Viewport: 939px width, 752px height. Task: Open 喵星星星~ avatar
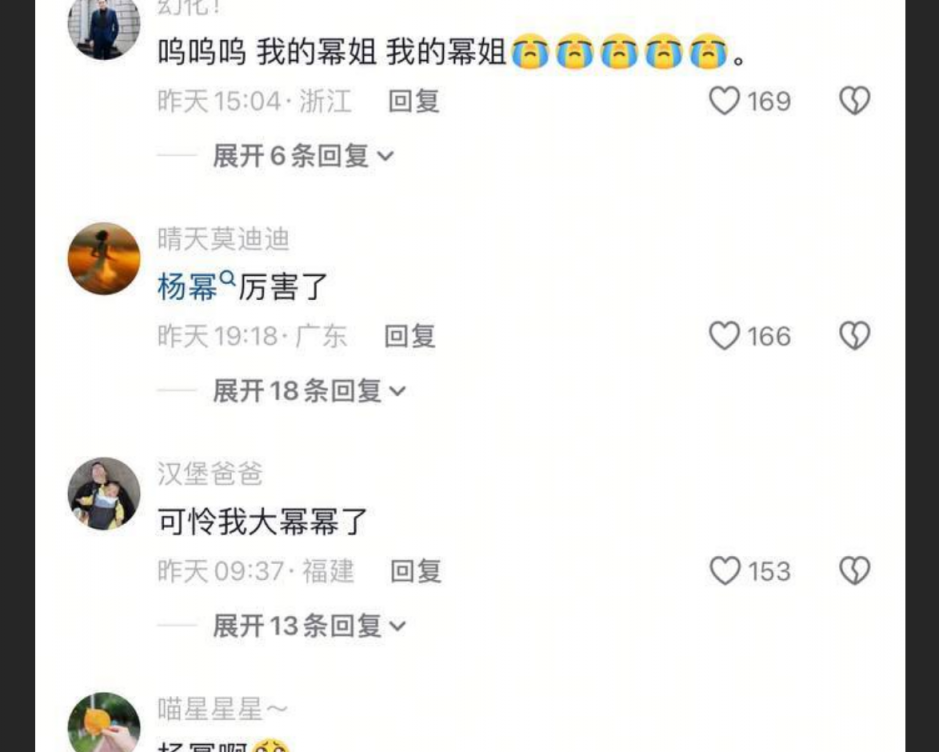104,723
